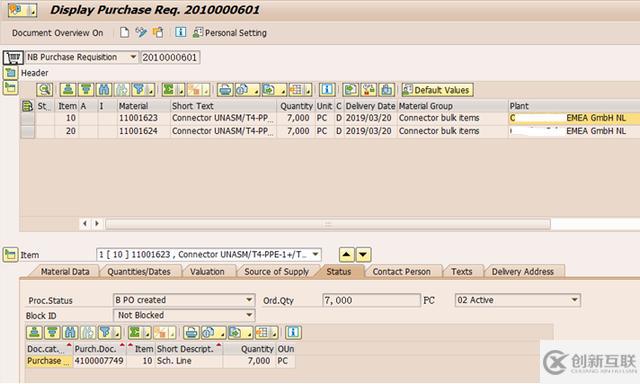Viewport: 640px width, 384px height.
Task: Click info icon in Status tab toolbar
Action: pyautogui.click(x=293, y=333)
